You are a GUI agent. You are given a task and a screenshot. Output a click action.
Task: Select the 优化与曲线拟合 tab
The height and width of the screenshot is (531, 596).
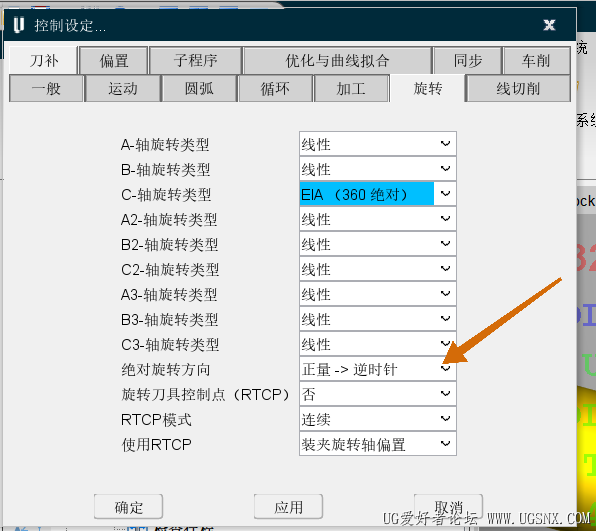(337, 60)
